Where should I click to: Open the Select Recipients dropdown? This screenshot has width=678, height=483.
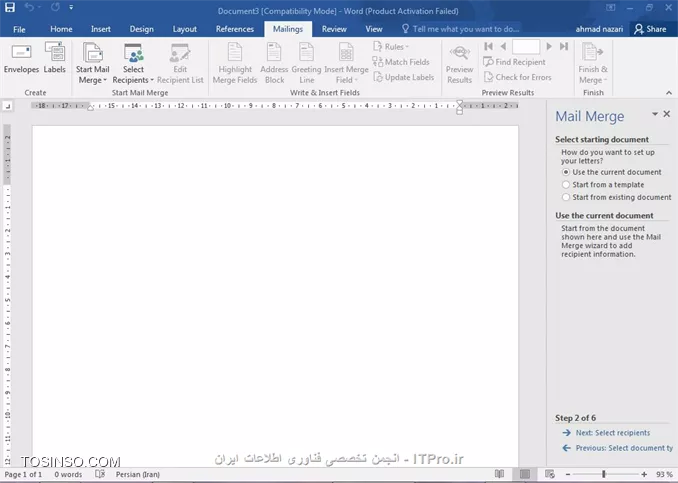tap(133, 63)
